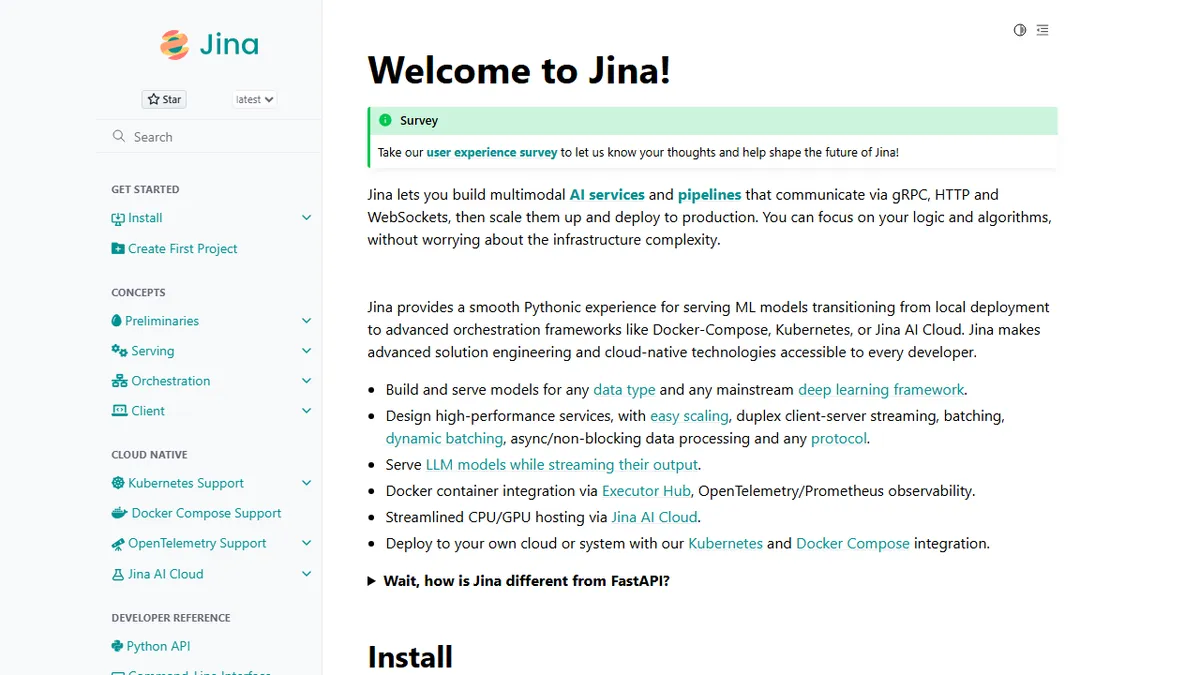Click the Install sidebar icon
Viewport: 1200px width, 675px height.
118,218
